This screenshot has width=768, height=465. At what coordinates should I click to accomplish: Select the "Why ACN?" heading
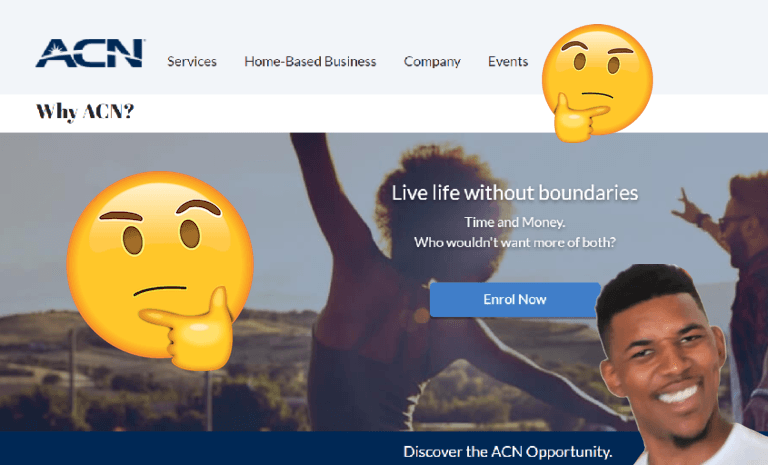pyautogui.click(x=85, y=112)
